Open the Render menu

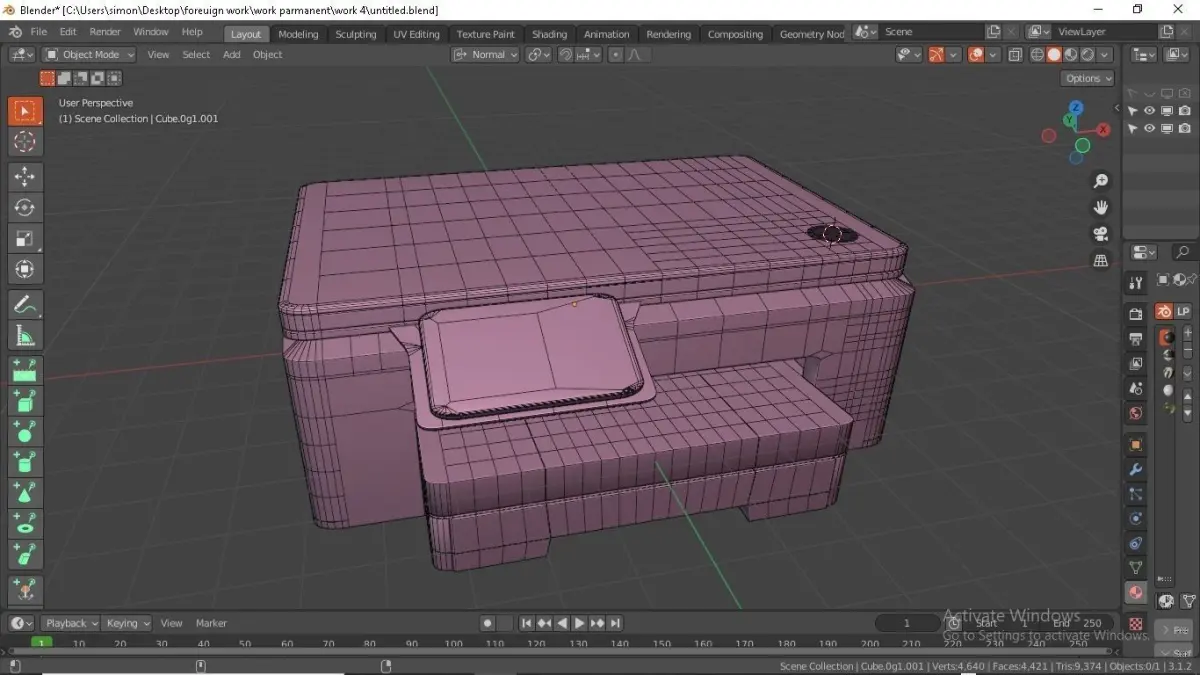pyautogui.click(x=105, y=32)
